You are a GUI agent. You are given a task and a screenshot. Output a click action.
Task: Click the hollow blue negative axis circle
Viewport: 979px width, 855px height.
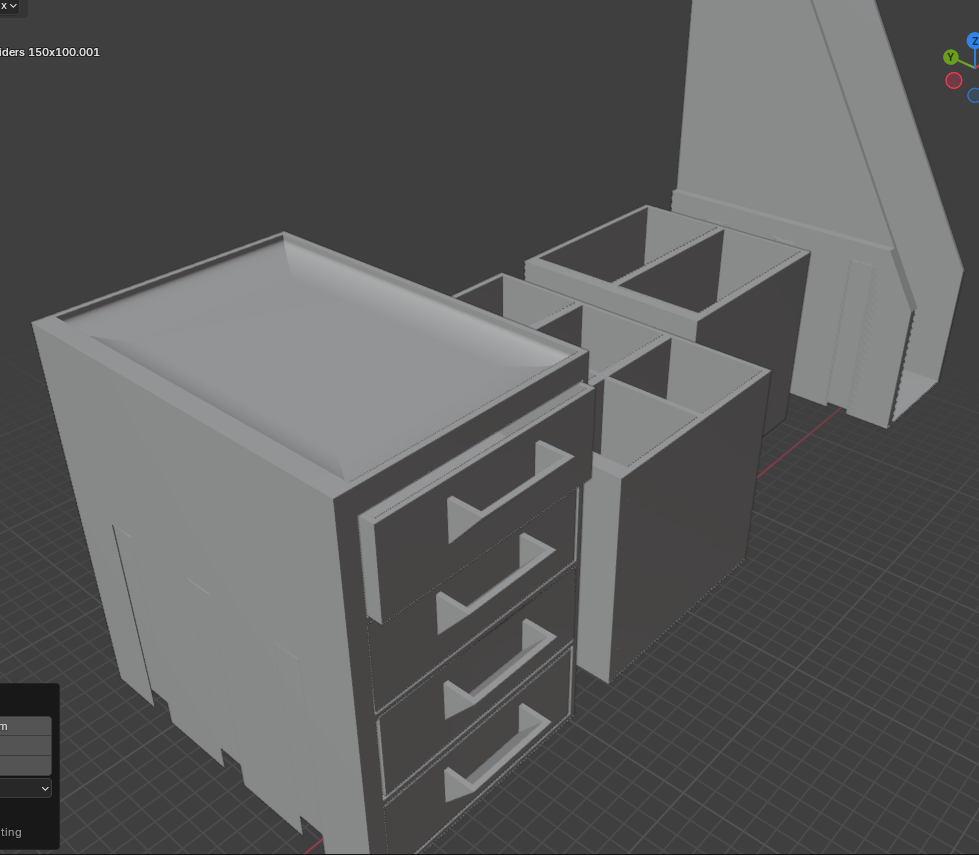pyautogui.click(x=973, y=96)
